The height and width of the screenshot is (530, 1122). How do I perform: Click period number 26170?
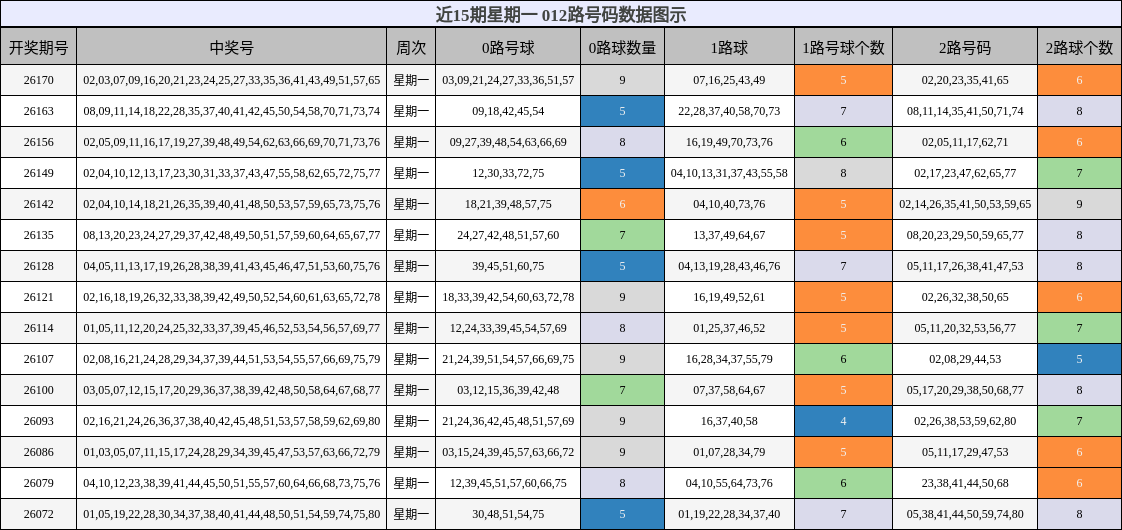[x=39, y=80]
